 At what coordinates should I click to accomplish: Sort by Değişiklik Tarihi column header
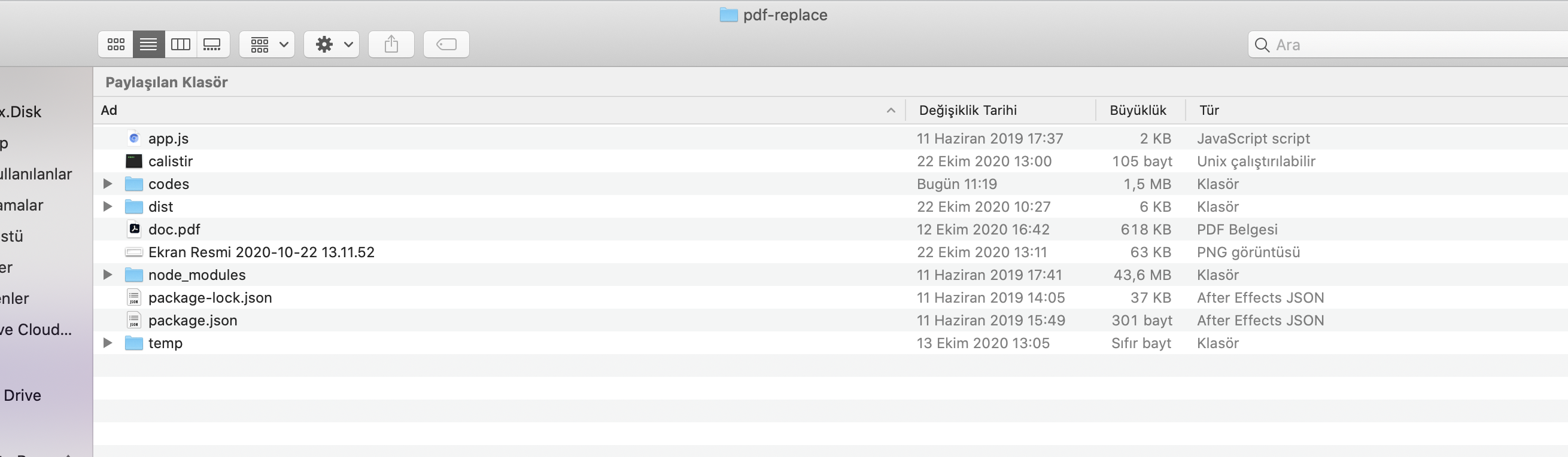(968, 110)
